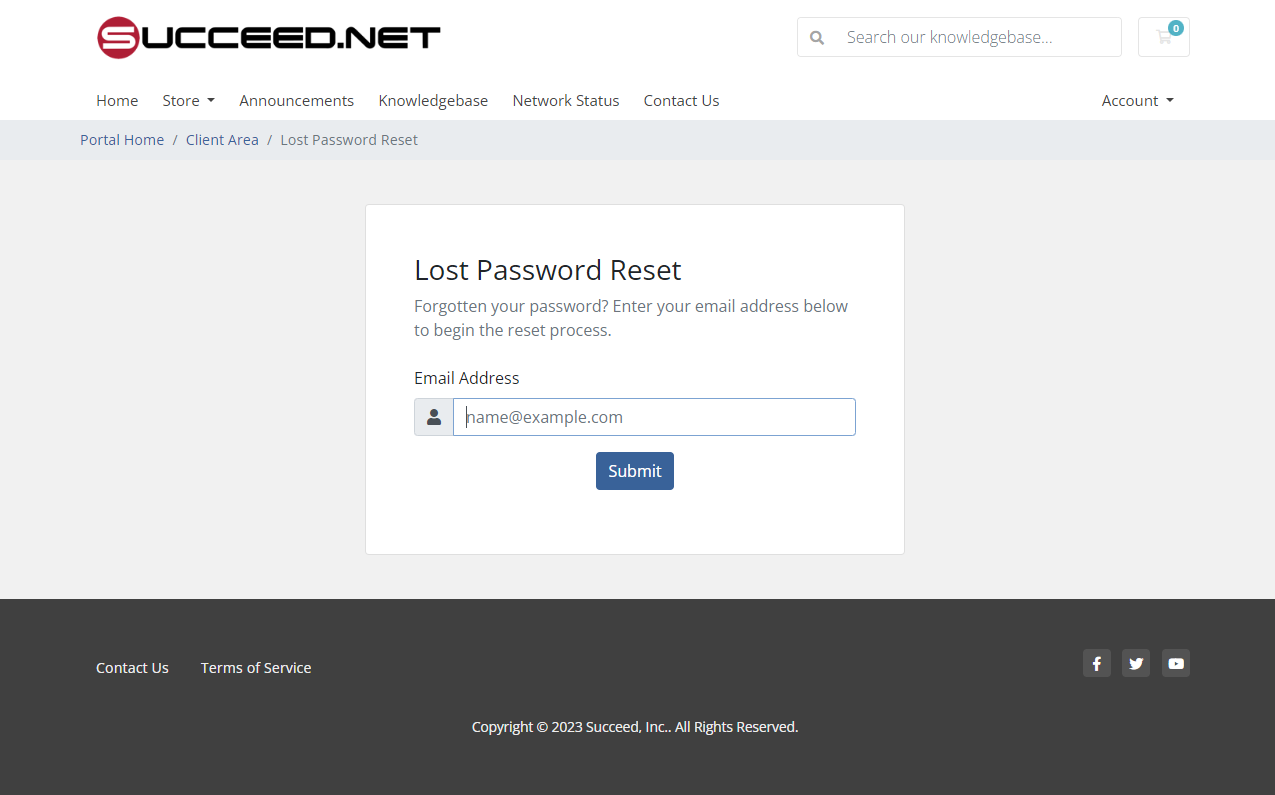
Task: Select Network Status from the navigation
Action: [565, 100]
